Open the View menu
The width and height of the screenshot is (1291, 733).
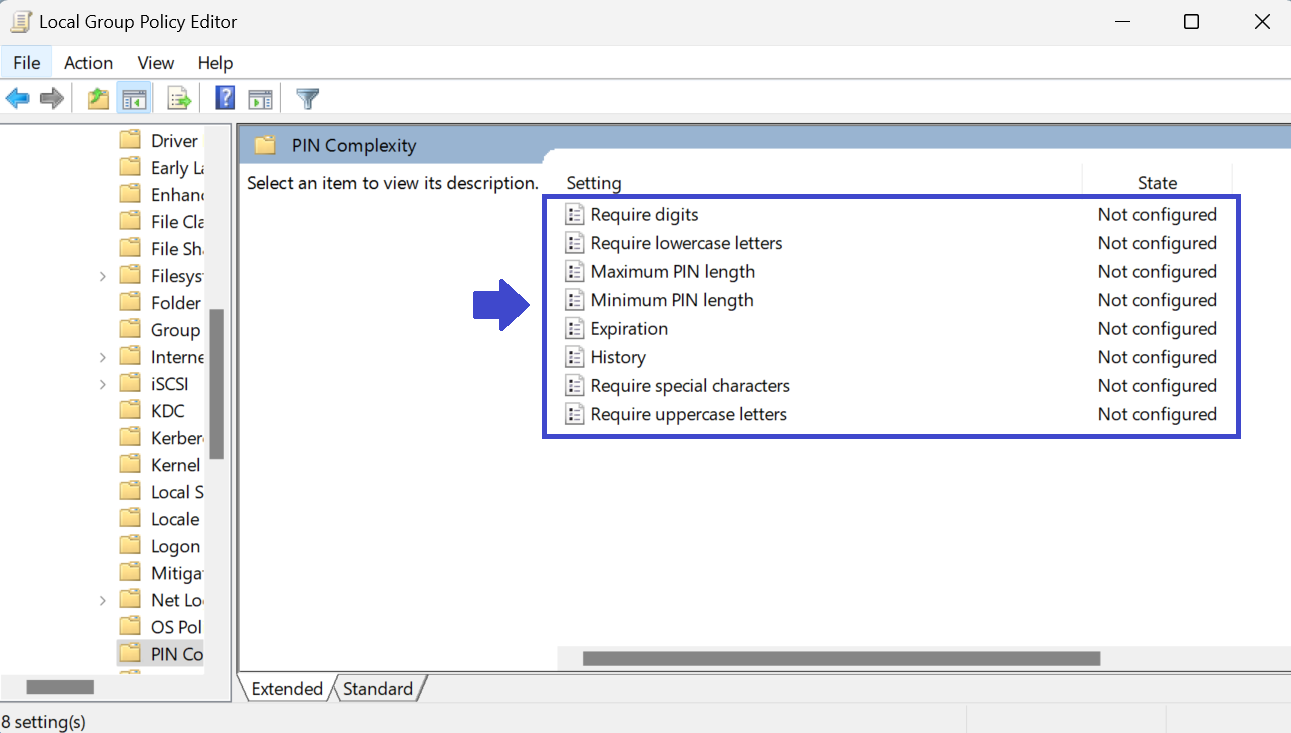click(x=155, y=63)
